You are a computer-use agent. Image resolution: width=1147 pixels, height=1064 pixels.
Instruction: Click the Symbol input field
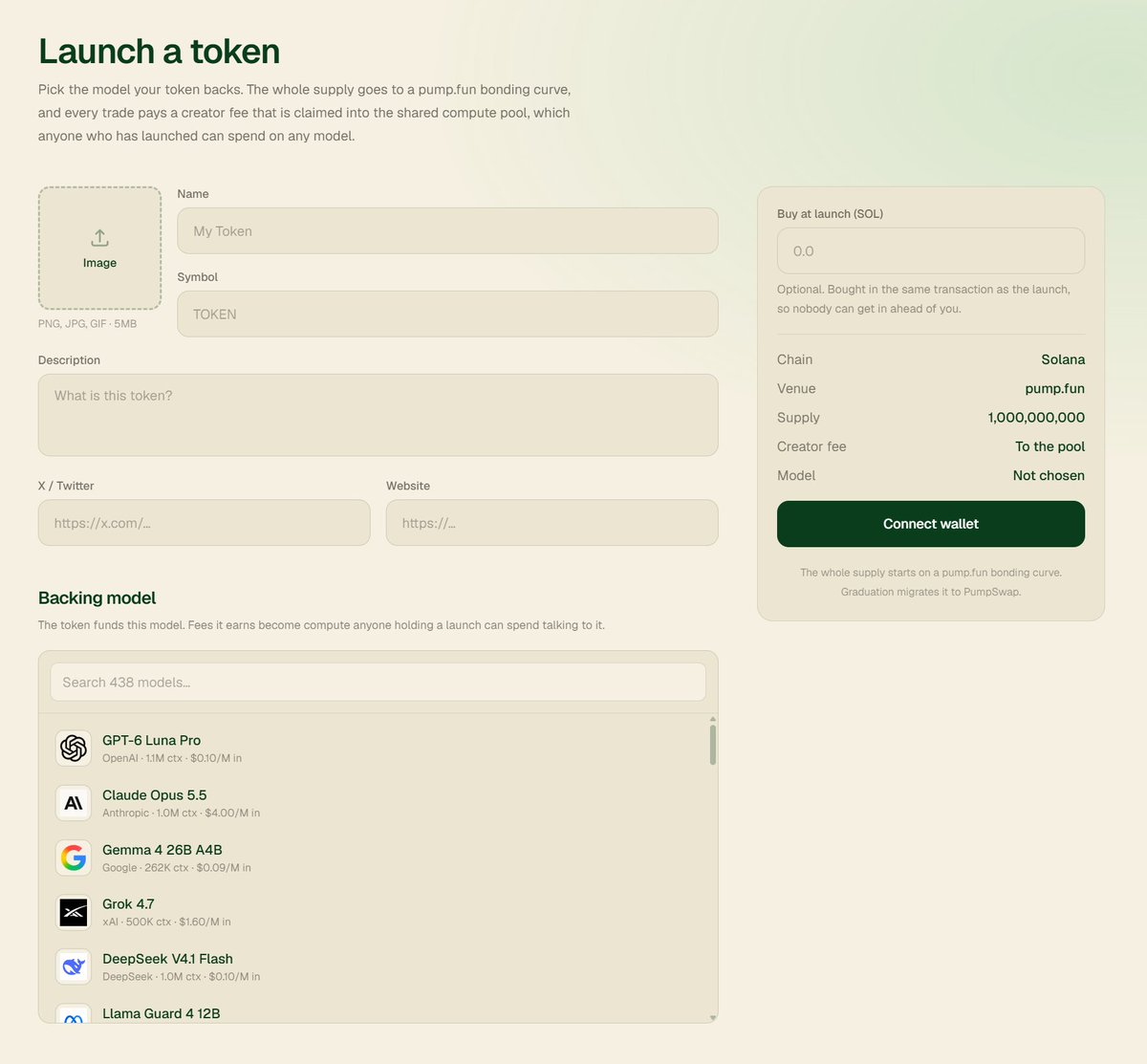[x=447, y=314]
